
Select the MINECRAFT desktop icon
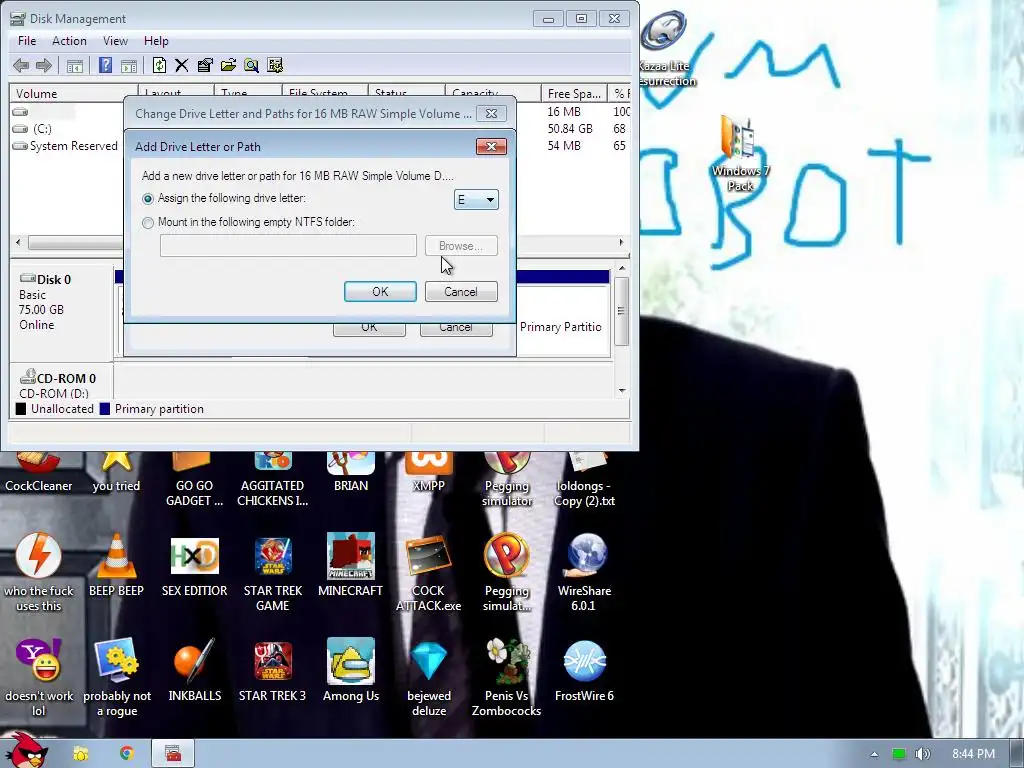pos(351,566)
